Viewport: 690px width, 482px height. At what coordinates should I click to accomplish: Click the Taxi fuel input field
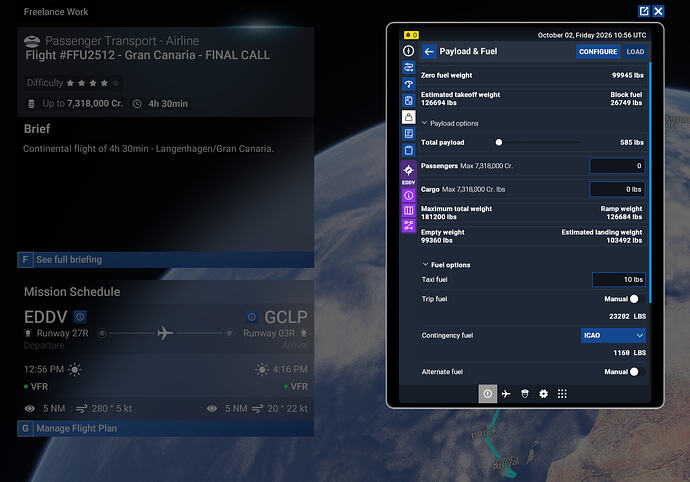619,280
